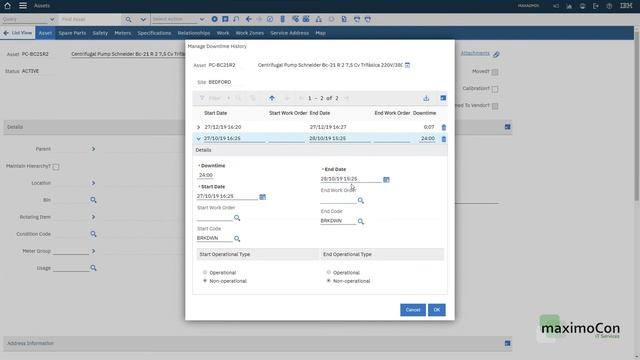640x360 pixels.
Task: Open the hamburger navigation menu
Action: pyautogui.click(x=23, y=6)
